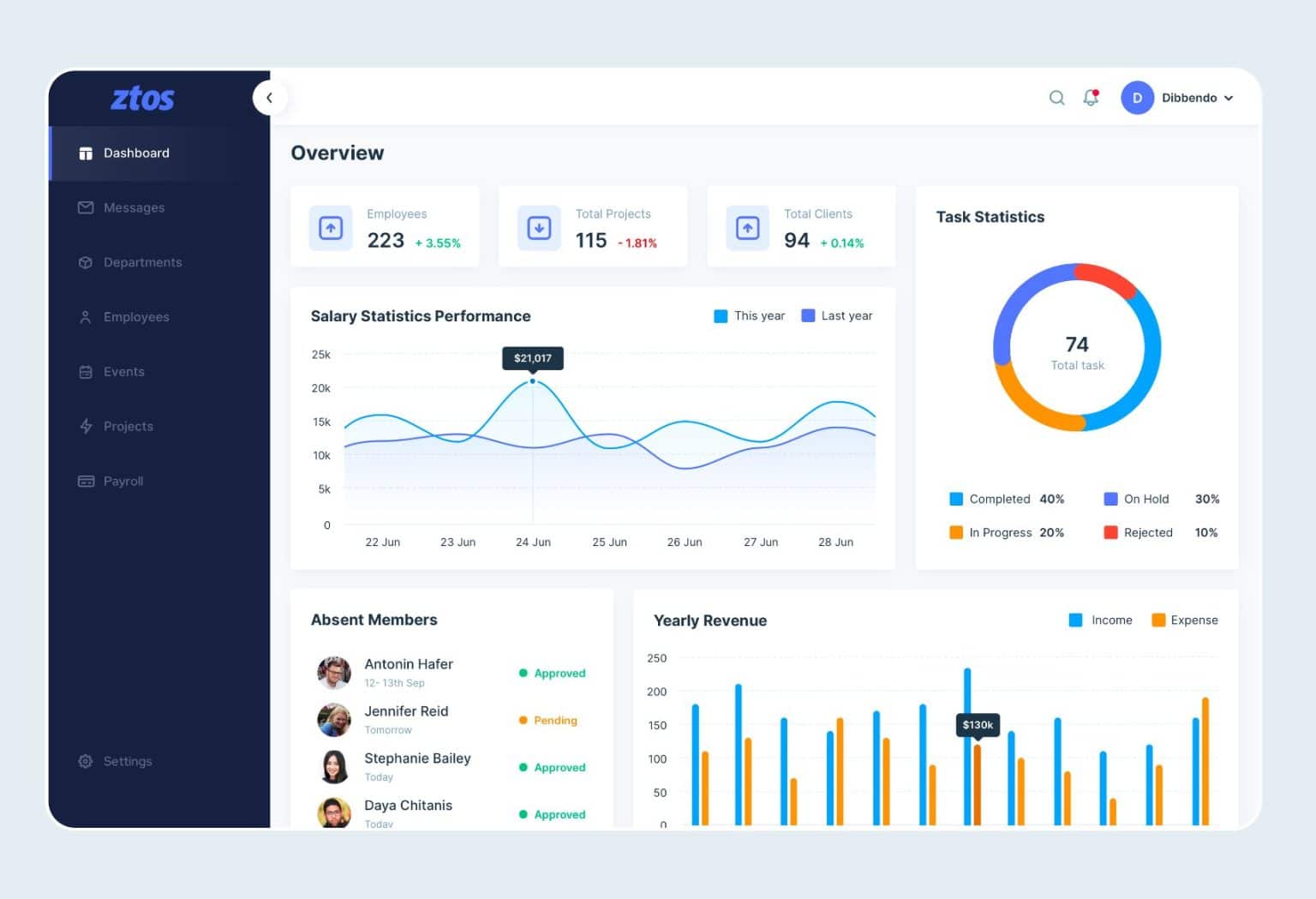
Task: Toggle the 'This year' legend in Salary Statistics
Action: point(749,315)
